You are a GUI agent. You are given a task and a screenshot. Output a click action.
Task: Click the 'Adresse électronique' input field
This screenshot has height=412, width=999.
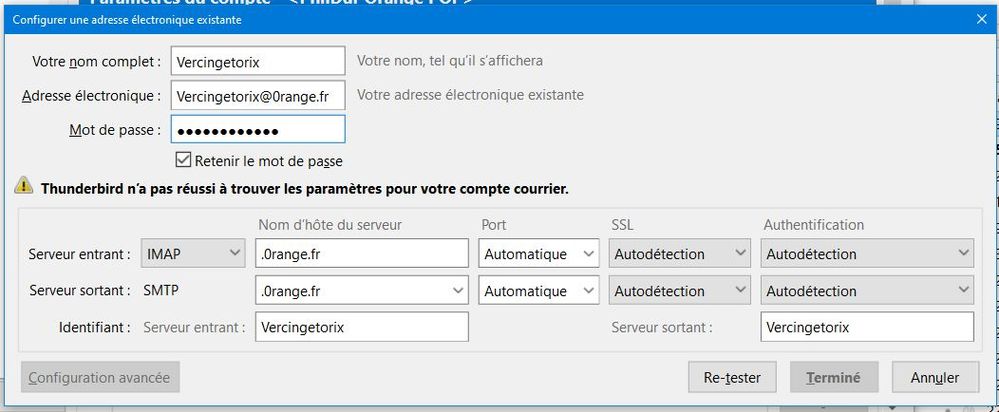[x=258, y=95]
